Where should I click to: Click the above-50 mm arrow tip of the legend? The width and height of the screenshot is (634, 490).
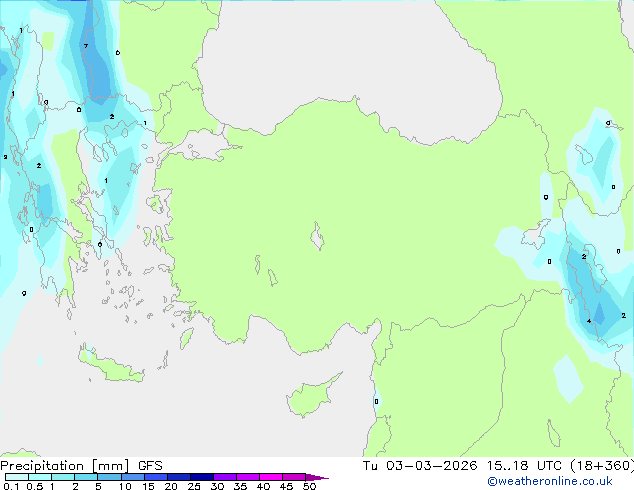(x=317, y=477)
